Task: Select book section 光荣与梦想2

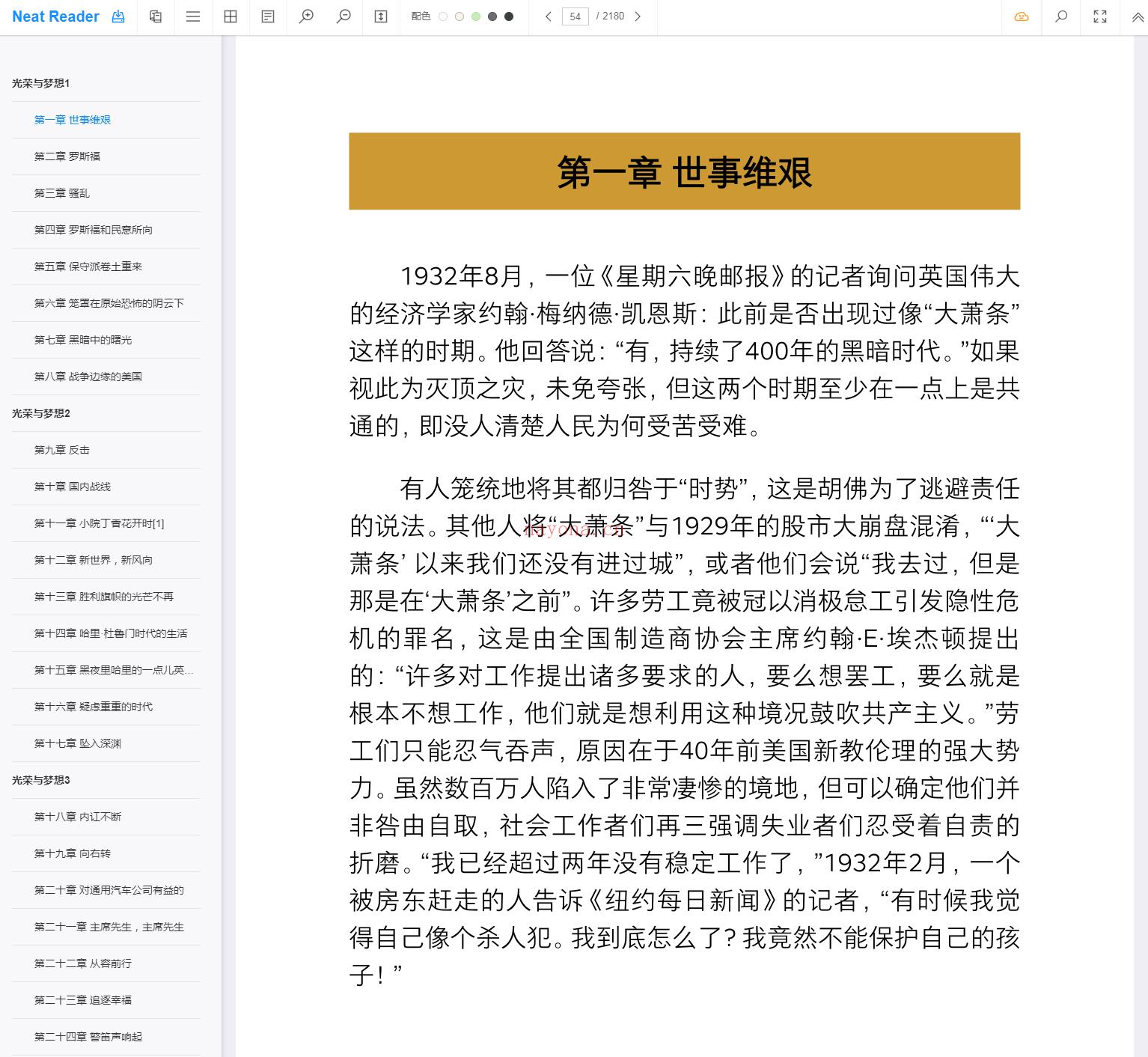Action: [x=41, y=413]
